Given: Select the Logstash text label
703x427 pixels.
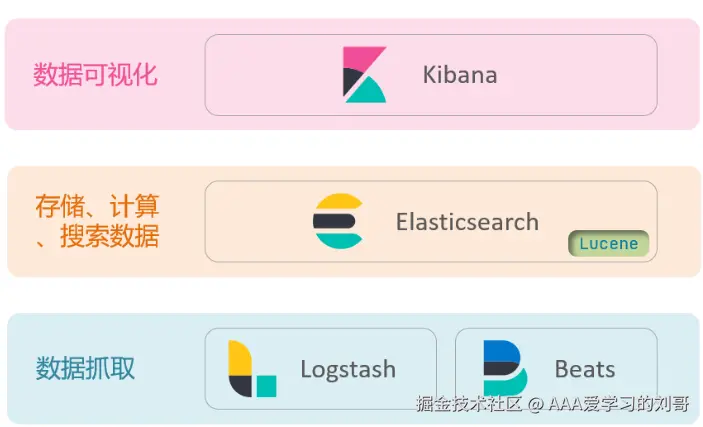Looking at the screenshot, I should (x=348, y=369).
